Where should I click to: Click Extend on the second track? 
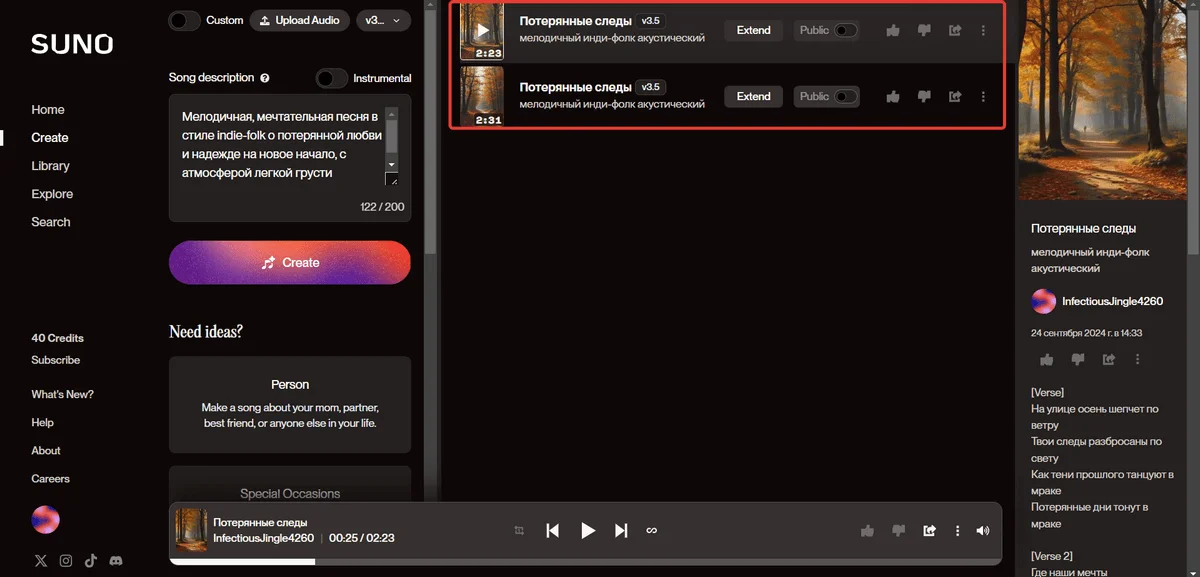pos(753,97)
